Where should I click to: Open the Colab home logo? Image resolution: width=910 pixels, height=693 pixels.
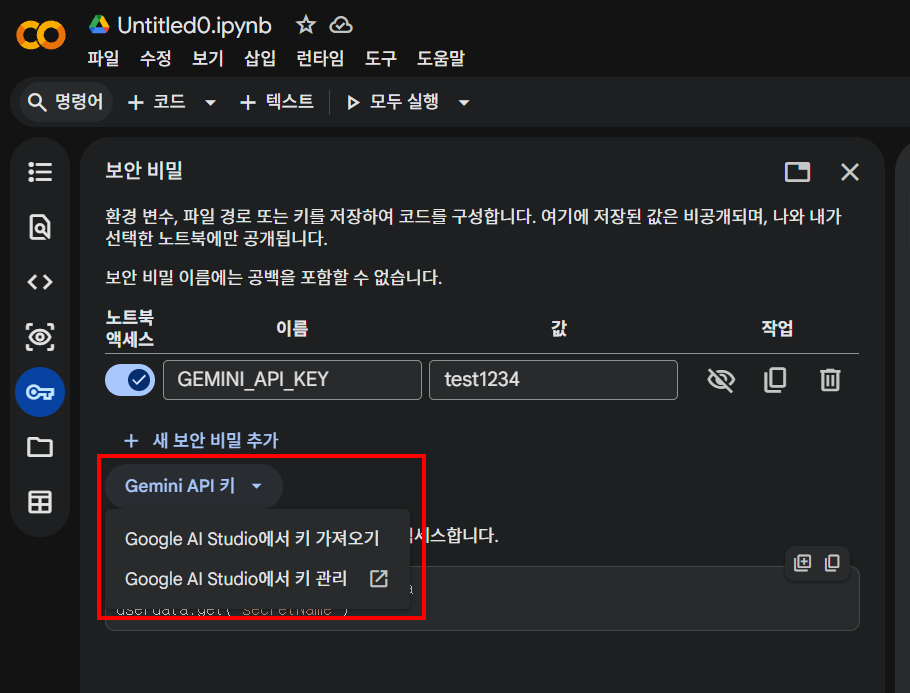(x=41, y=35)
